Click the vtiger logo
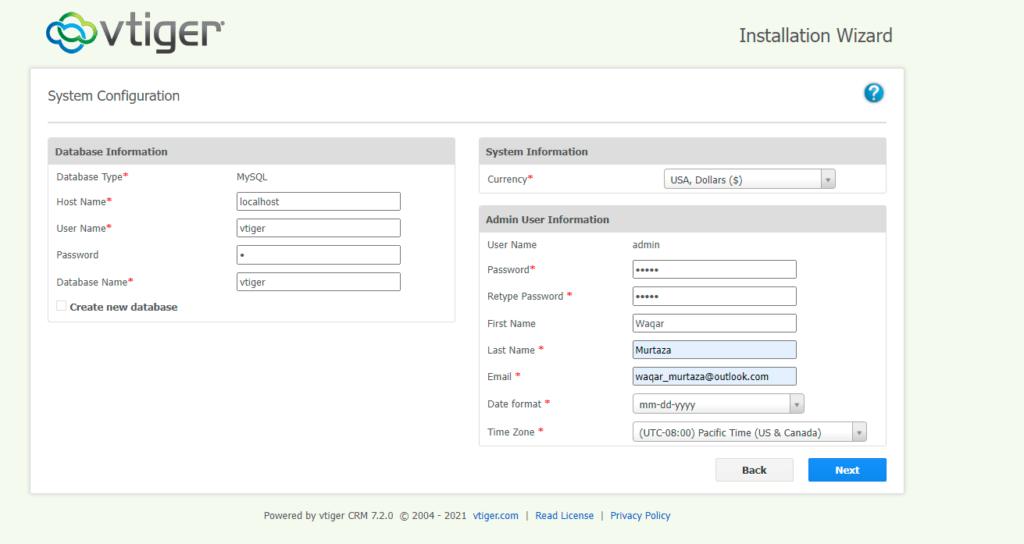The width and height of the screenshot is (1024, 544). (135, 33)
